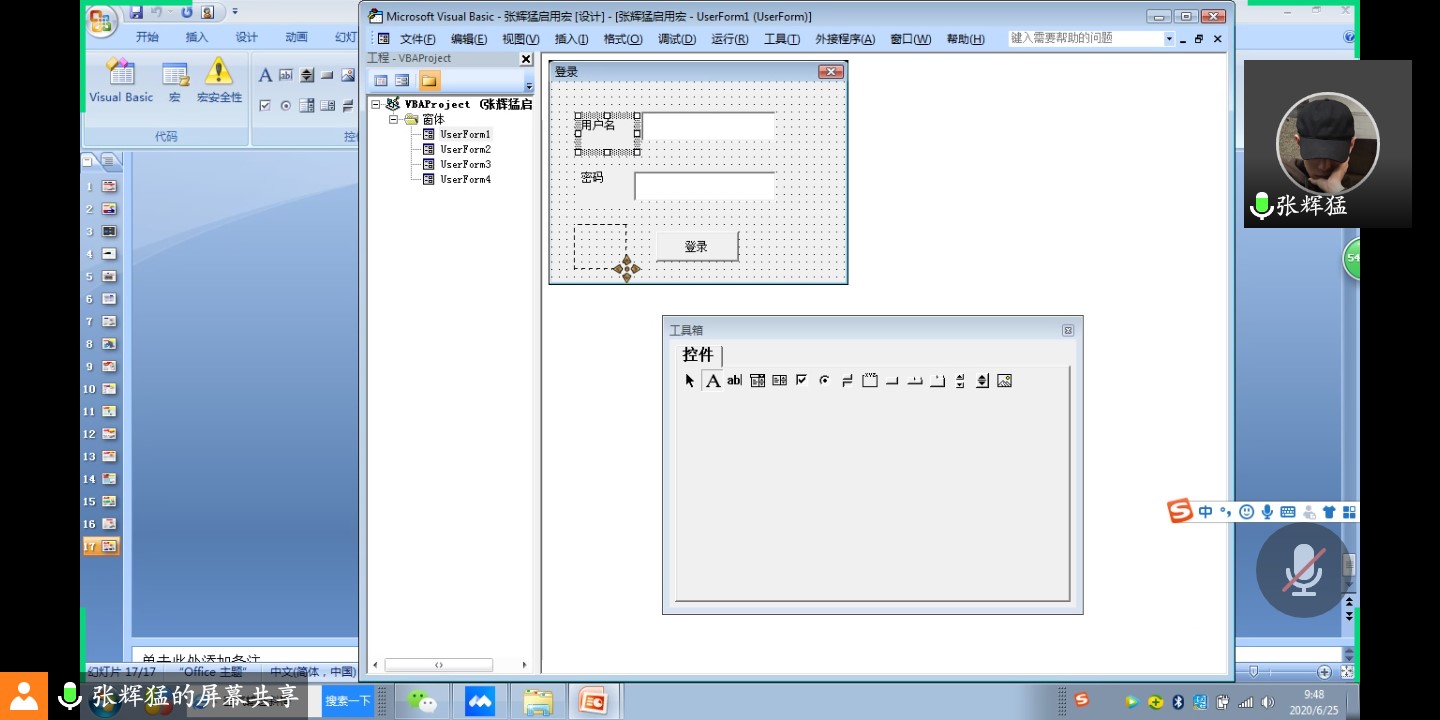This screenshot has height=720, width=1440.
Task: Select the Label (A) control in toolbox
Action: (713, 381)
